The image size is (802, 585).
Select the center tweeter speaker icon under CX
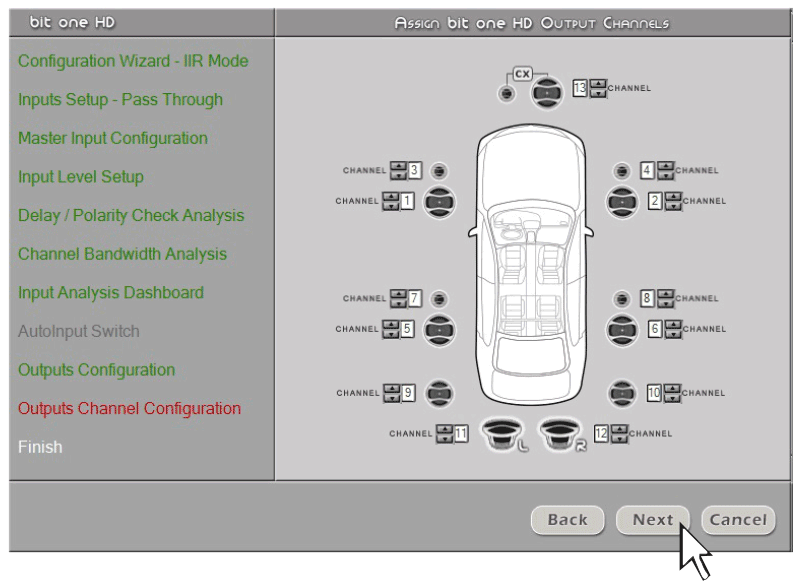[x=507, y=94]
